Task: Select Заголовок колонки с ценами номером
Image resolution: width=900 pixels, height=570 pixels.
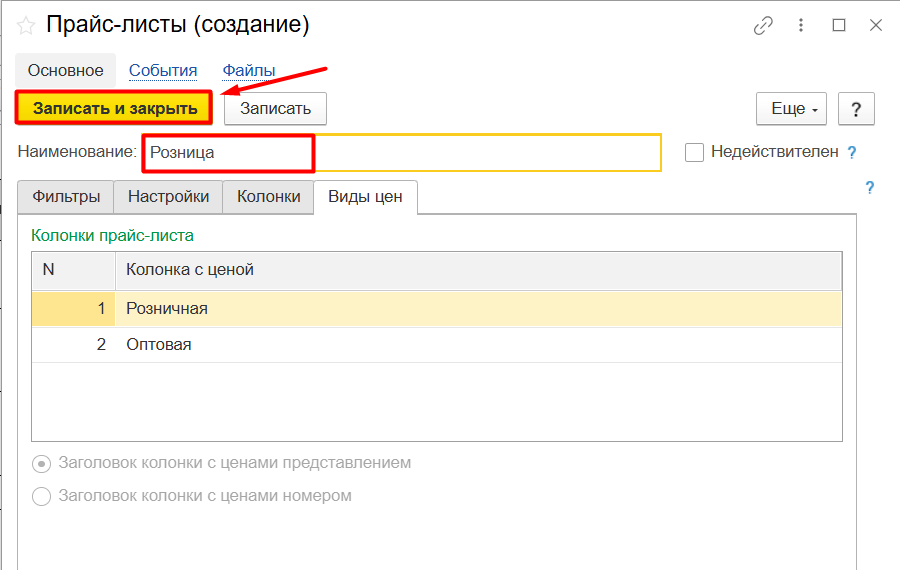Action: [42, 496]
